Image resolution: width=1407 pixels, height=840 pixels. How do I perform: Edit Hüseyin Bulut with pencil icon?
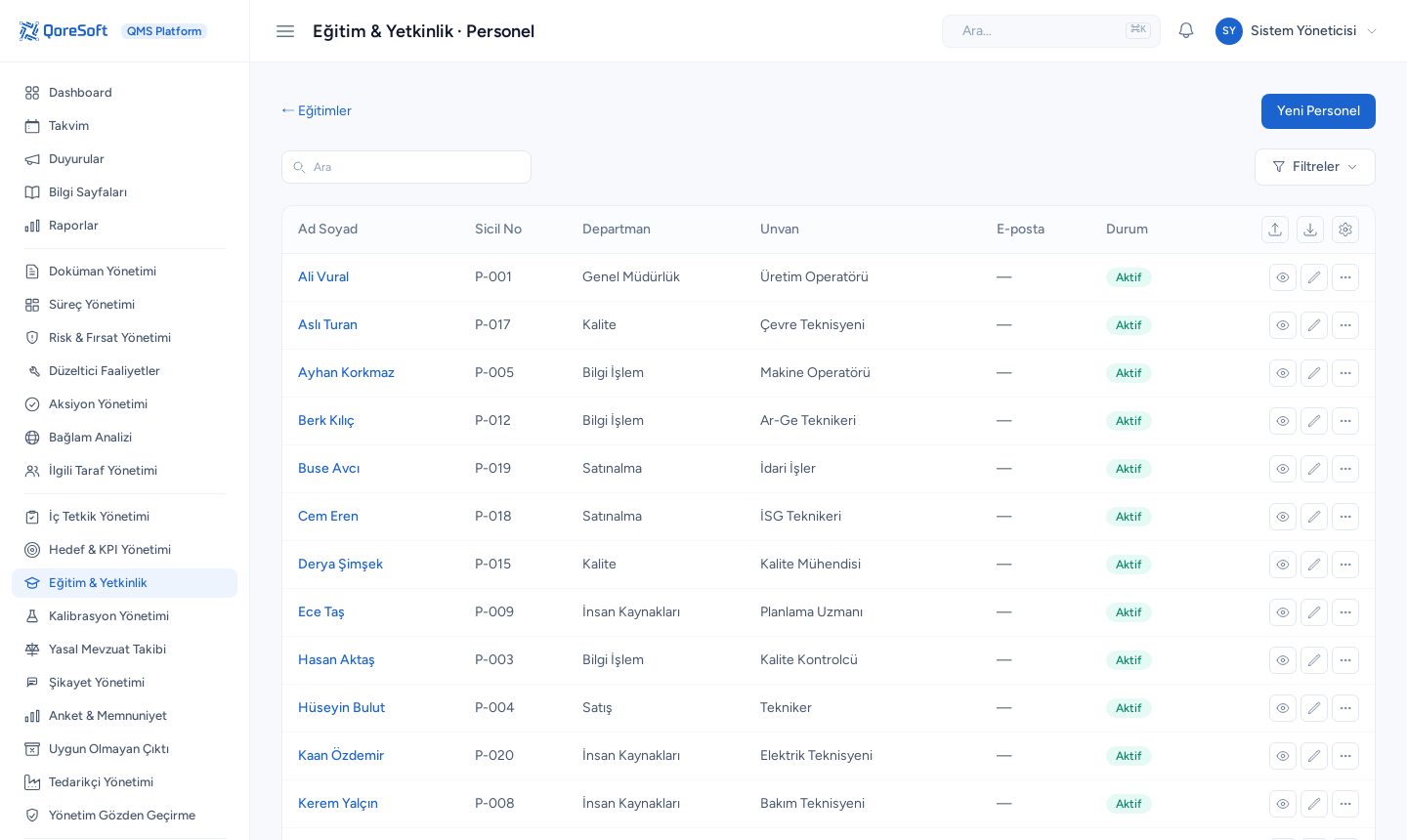(1314, 708)
